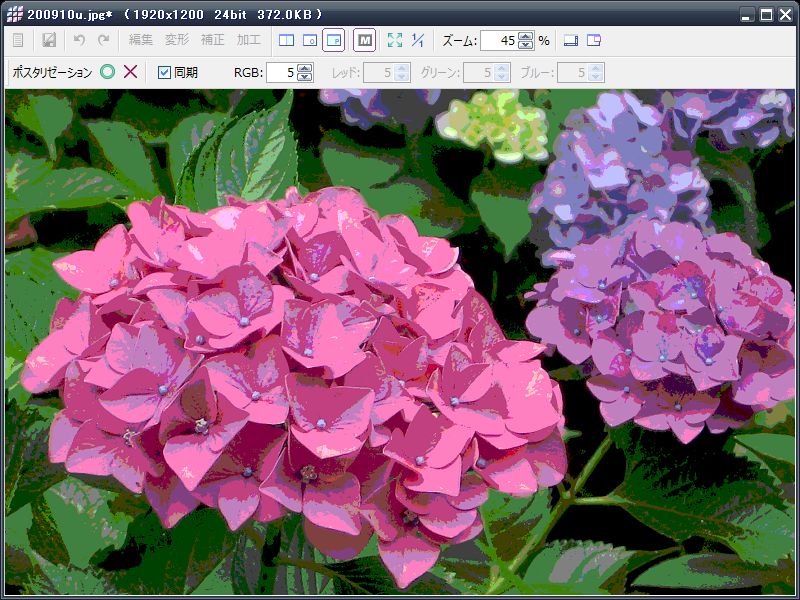
Task: Increase the RGB level with up arrow
Action: click(x=305, y=68)
